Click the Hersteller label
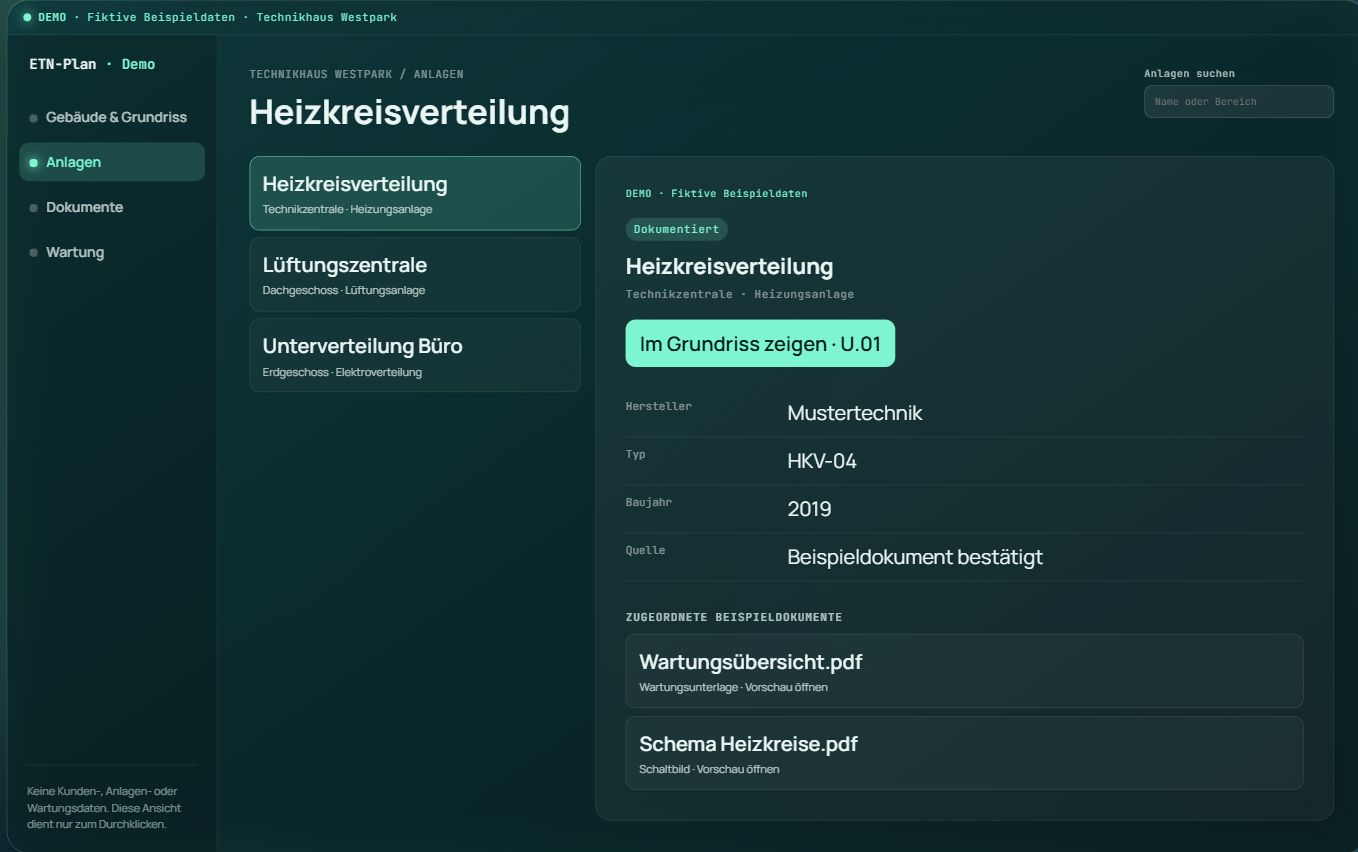 658,406
